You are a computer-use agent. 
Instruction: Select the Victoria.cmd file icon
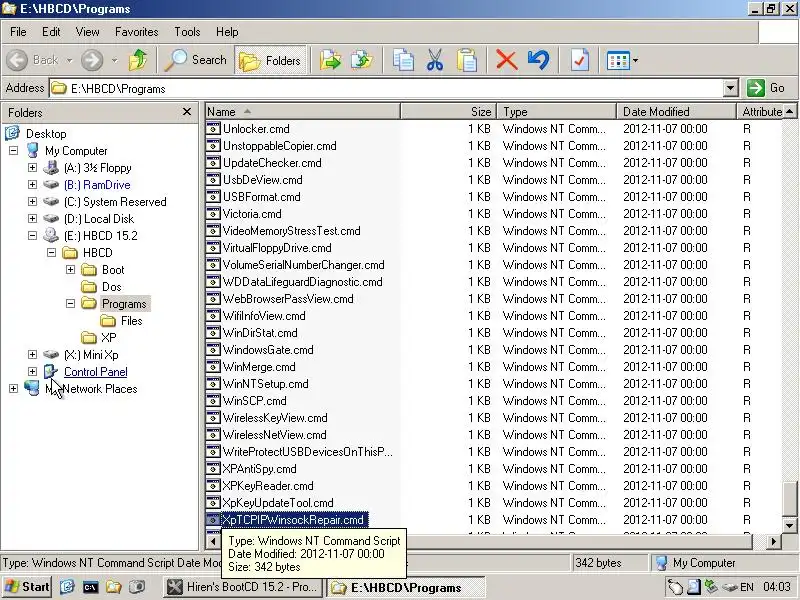point(213,213)
